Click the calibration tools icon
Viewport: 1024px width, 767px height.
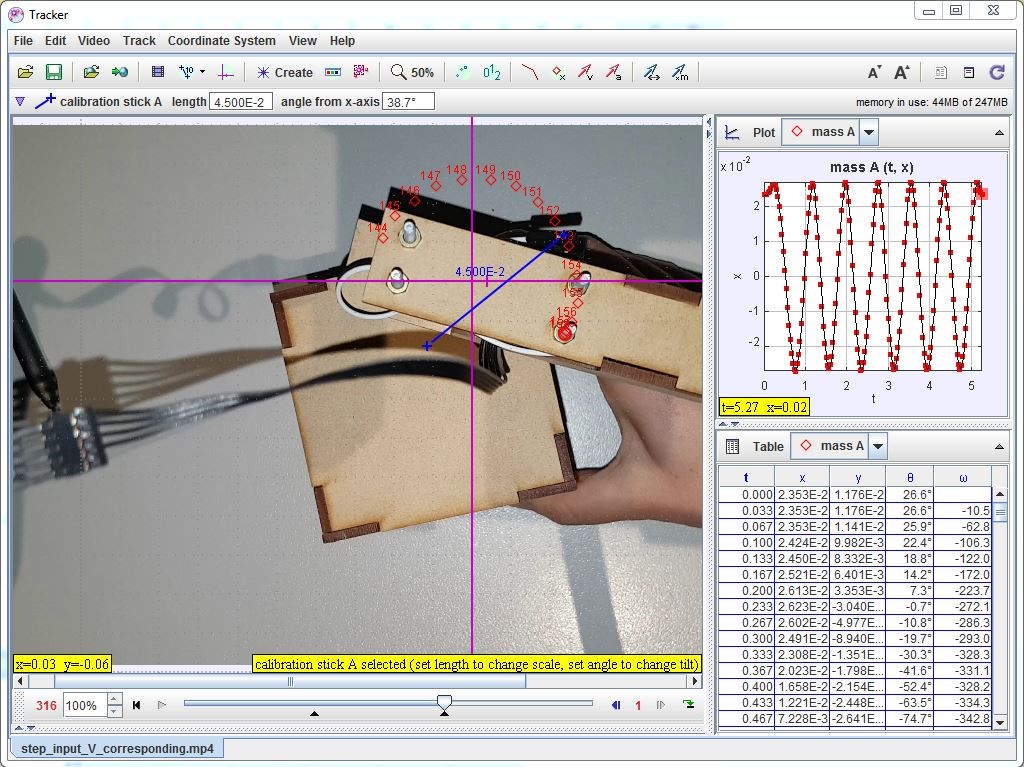pos(187,73)
